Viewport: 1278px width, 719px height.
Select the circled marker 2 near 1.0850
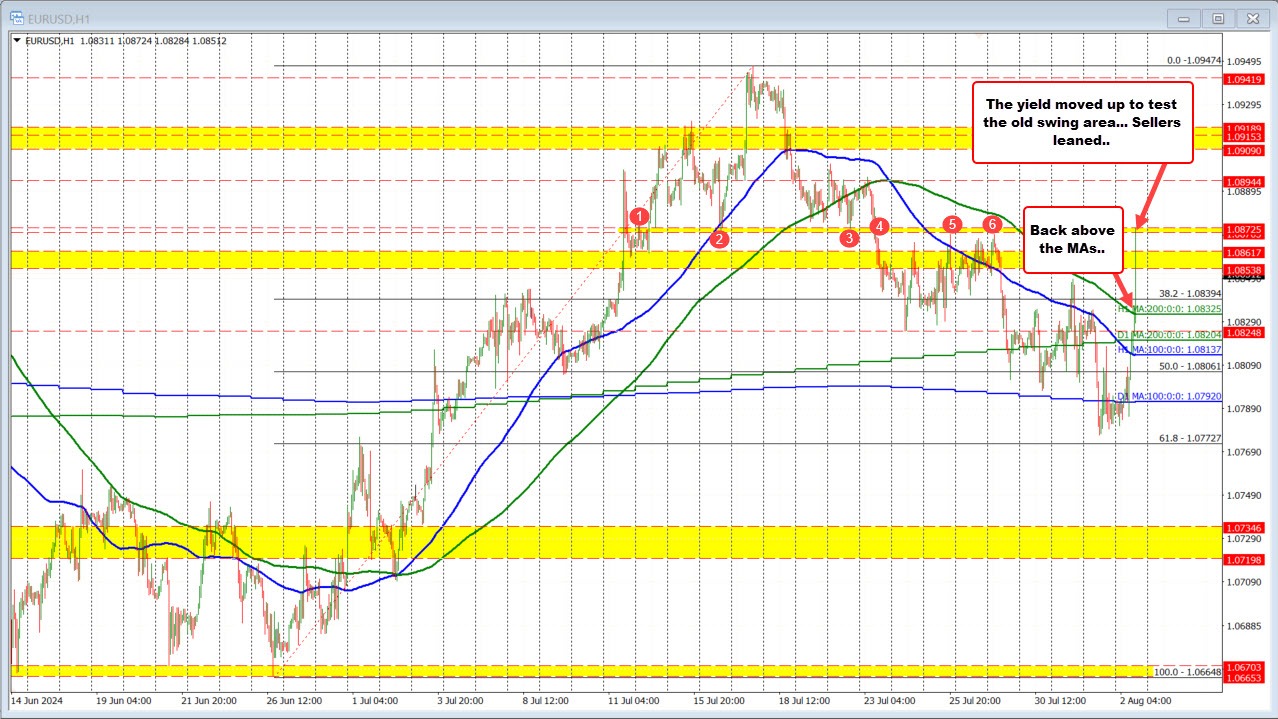[x=718, y=240]
